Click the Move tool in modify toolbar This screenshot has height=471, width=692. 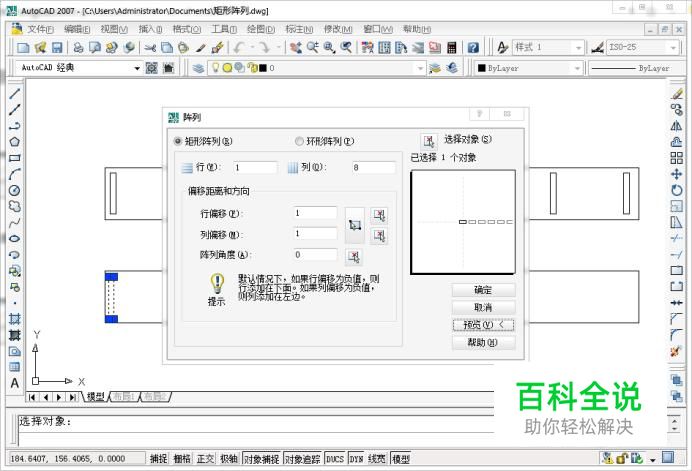pyautogui.click(x=677, y=174)
